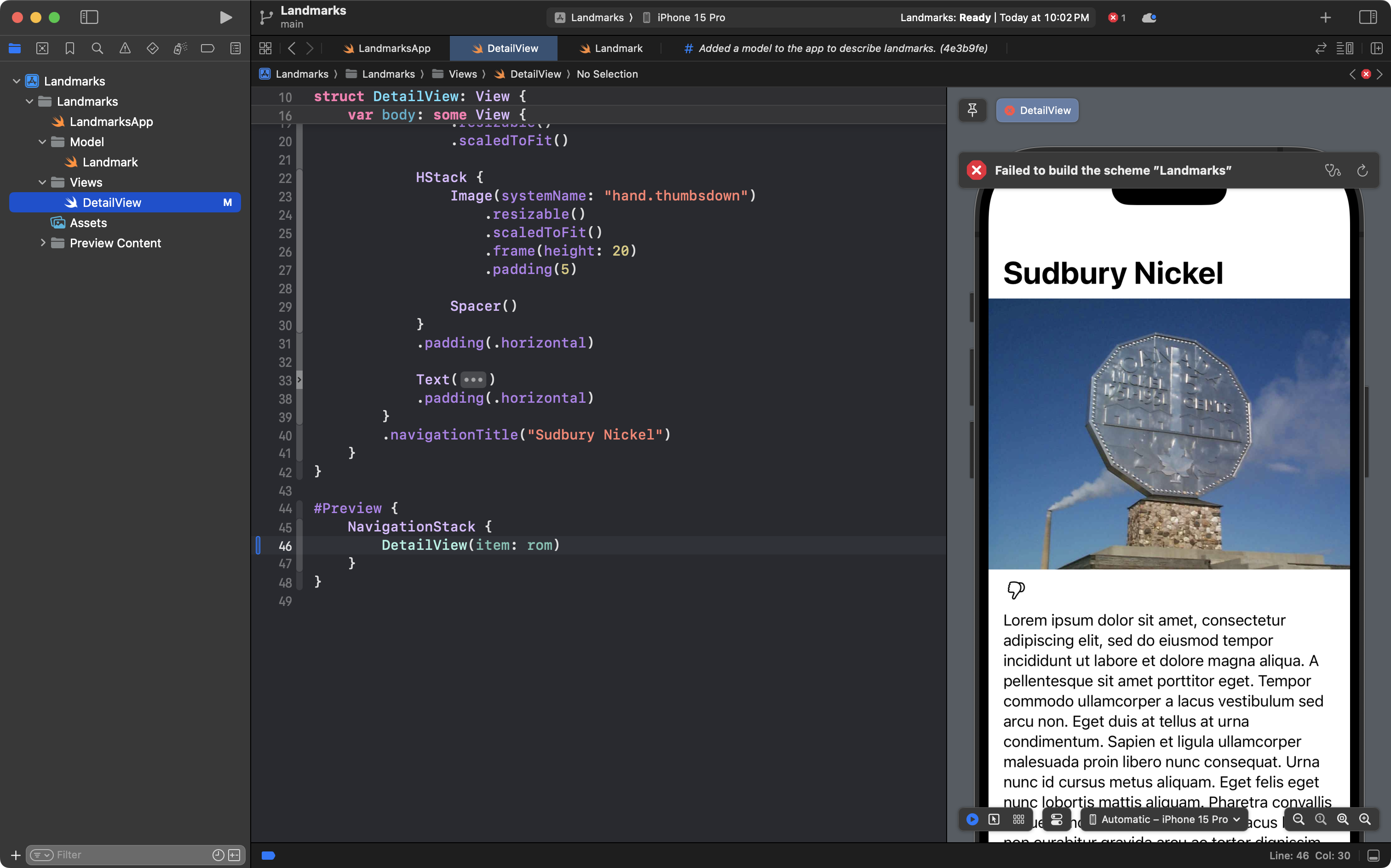Run the Landmarks app
The height and width of the screenshot is (868, 1391).
tap(225, 17)
